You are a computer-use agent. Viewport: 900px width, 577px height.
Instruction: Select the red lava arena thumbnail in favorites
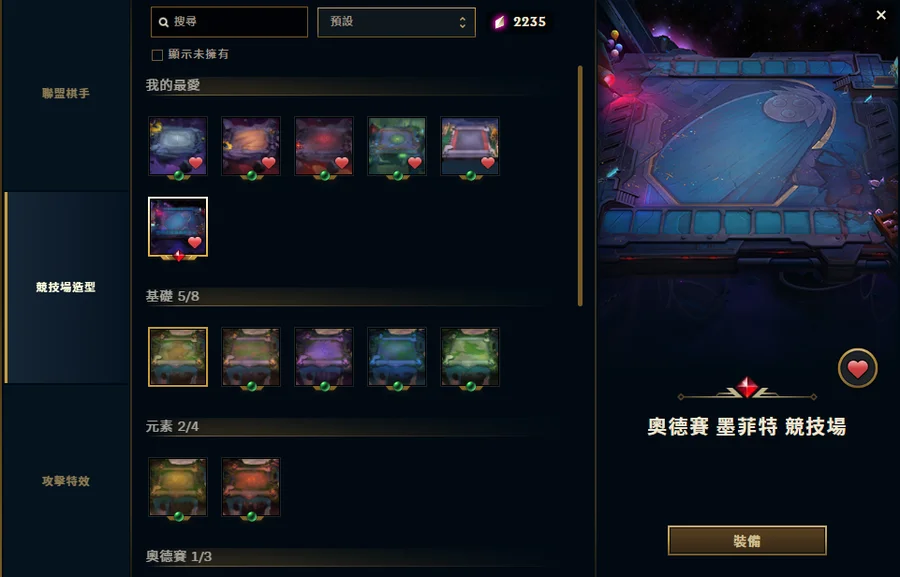point(324,146)
